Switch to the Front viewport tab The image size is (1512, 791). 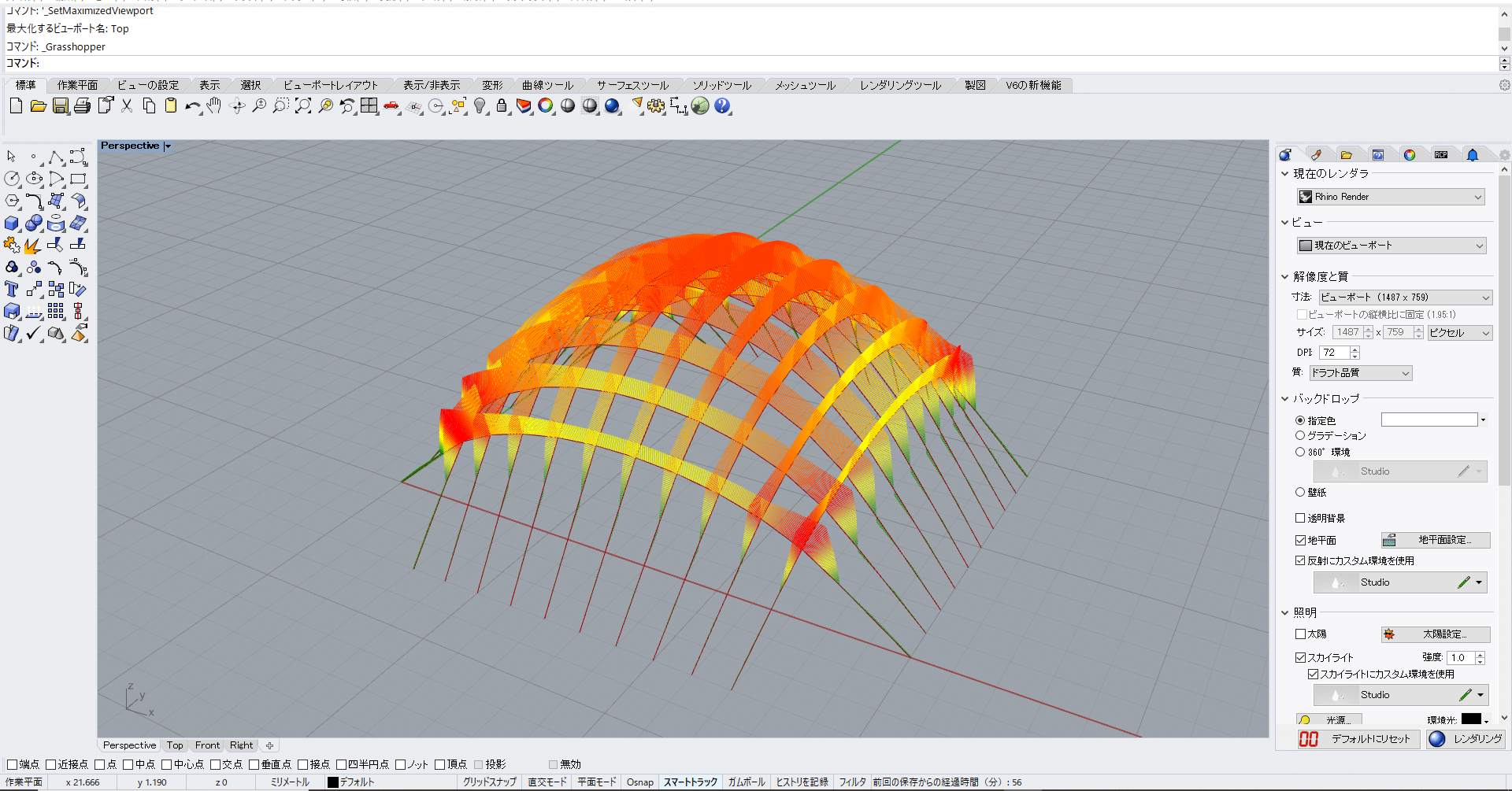pos(207,745)
